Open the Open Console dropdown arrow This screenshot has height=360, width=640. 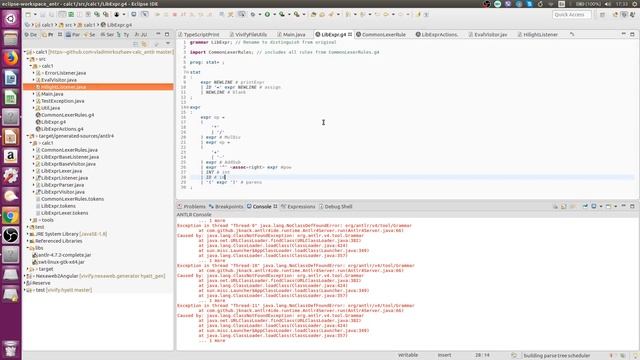click(x=615, y=207)
